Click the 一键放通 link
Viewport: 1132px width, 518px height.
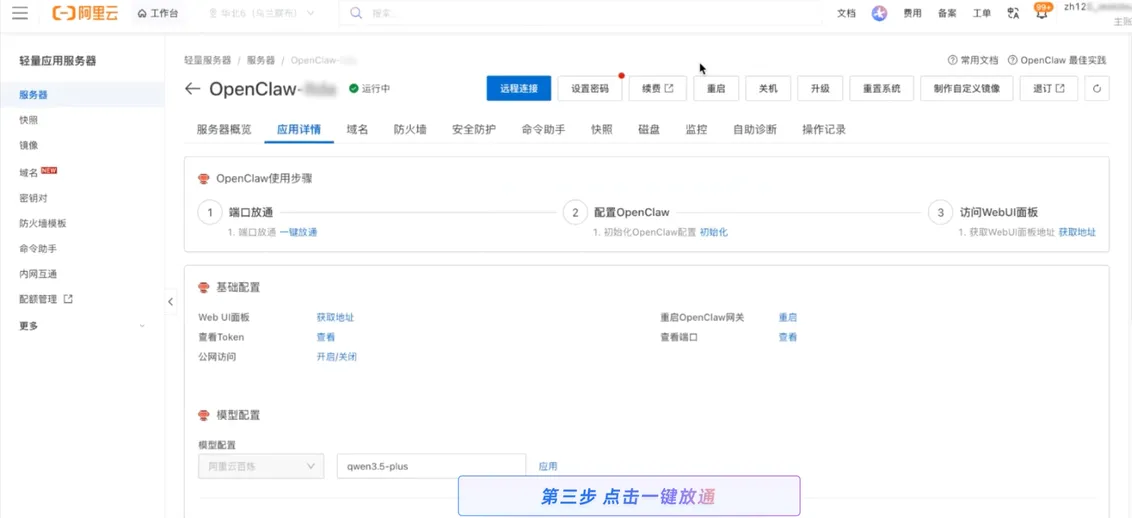tap(298, 232)
